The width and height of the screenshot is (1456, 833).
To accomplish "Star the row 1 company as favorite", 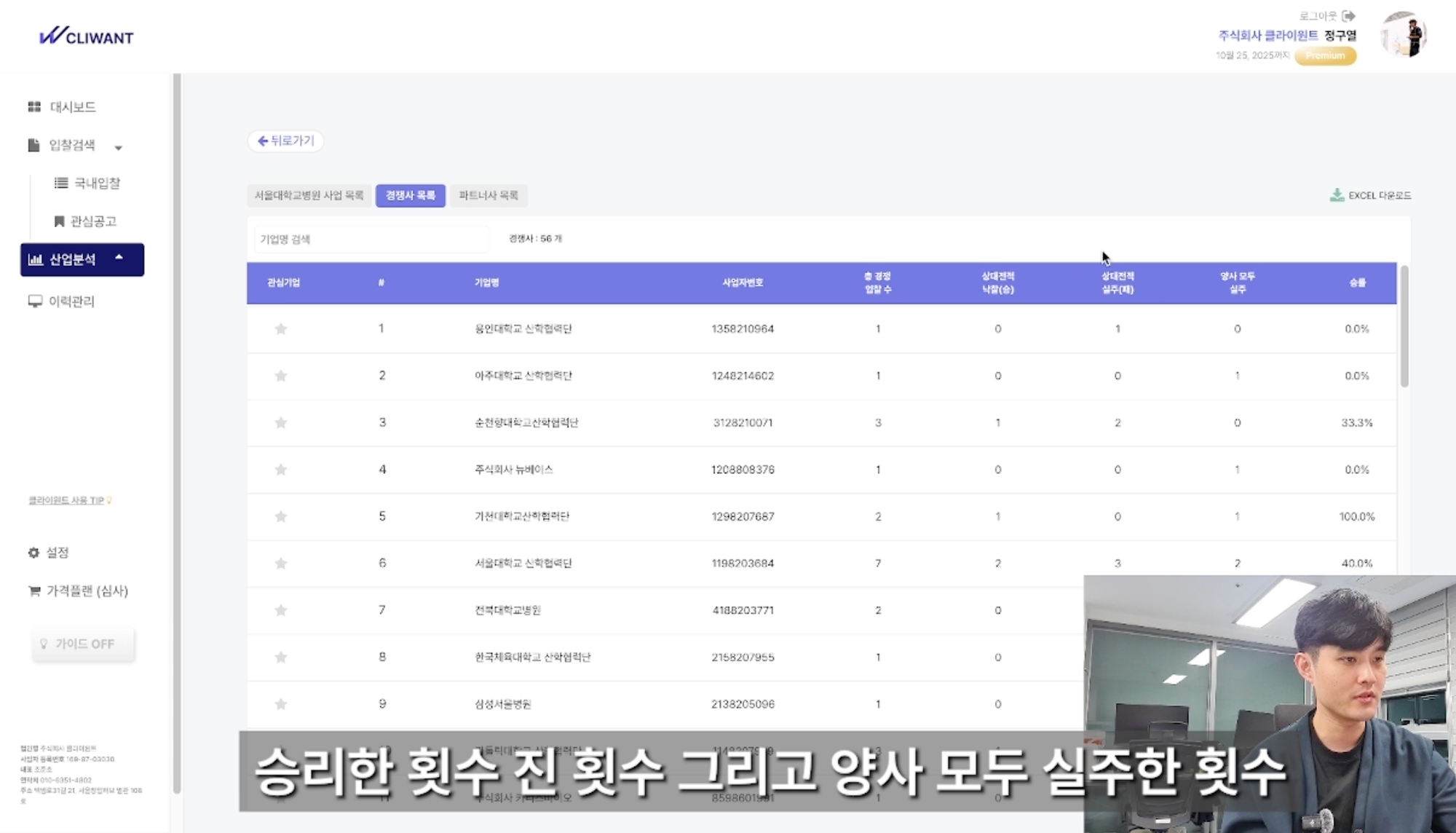I will (x=280, y=329).
